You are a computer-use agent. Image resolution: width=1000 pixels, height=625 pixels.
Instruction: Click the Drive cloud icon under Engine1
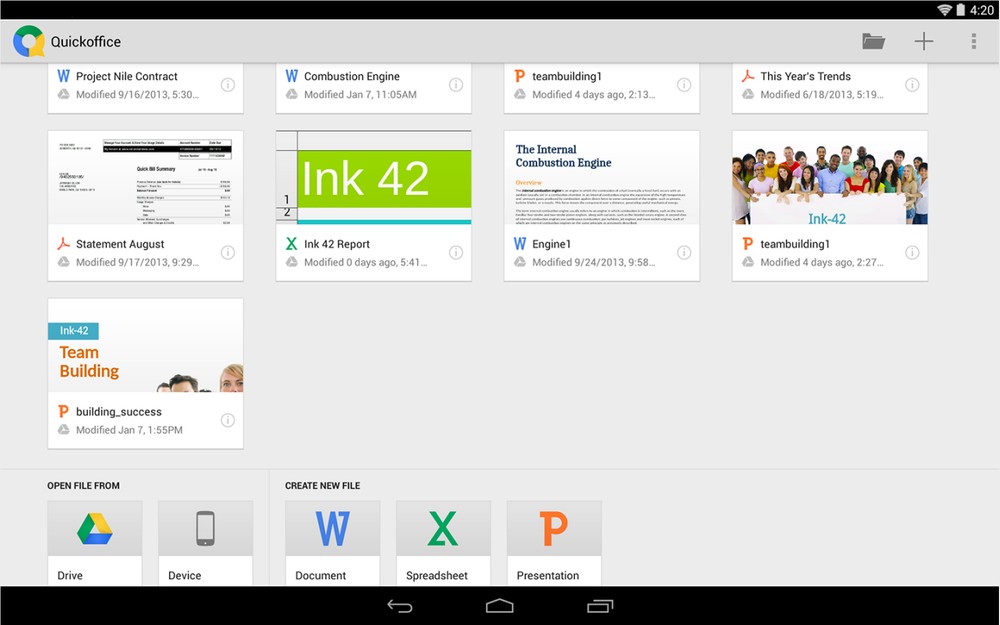click(520, 261)
